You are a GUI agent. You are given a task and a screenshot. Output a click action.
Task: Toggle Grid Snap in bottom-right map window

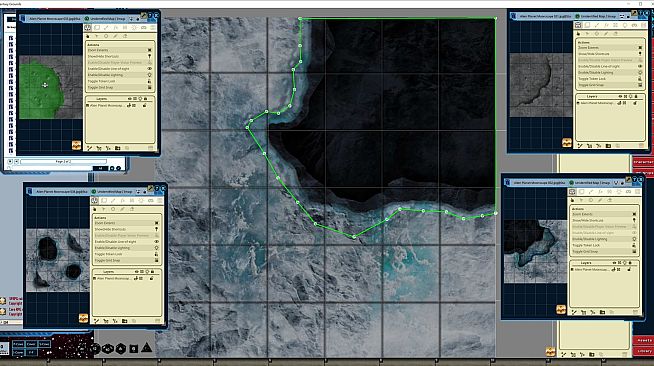604,252
